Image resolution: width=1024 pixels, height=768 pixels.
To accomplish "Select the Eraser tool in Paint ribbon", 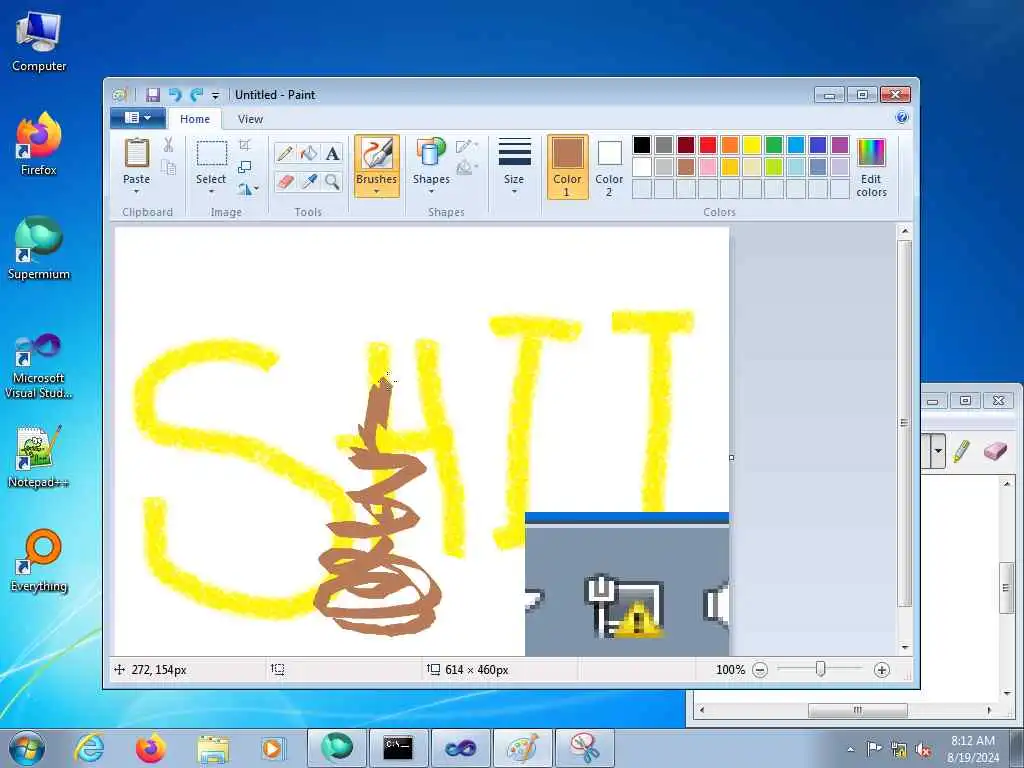I will [x=285, y=182].
